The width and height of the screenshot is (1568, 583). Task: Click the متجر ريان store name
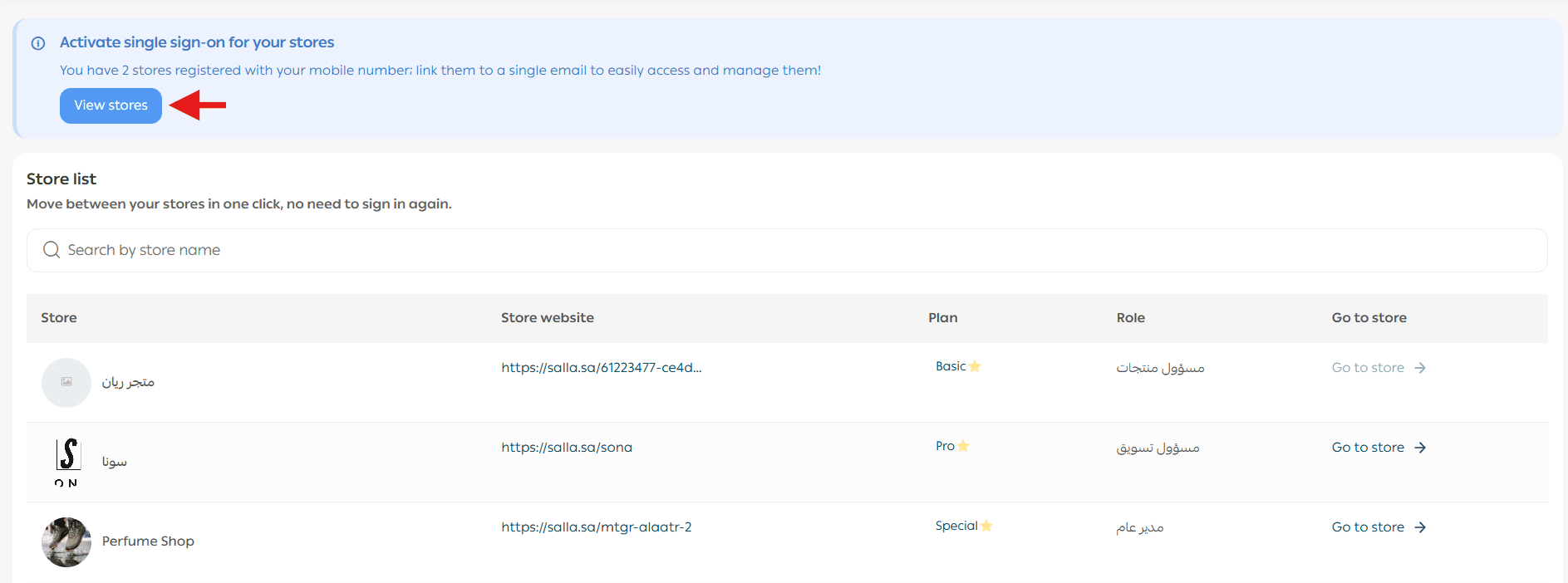128,382
